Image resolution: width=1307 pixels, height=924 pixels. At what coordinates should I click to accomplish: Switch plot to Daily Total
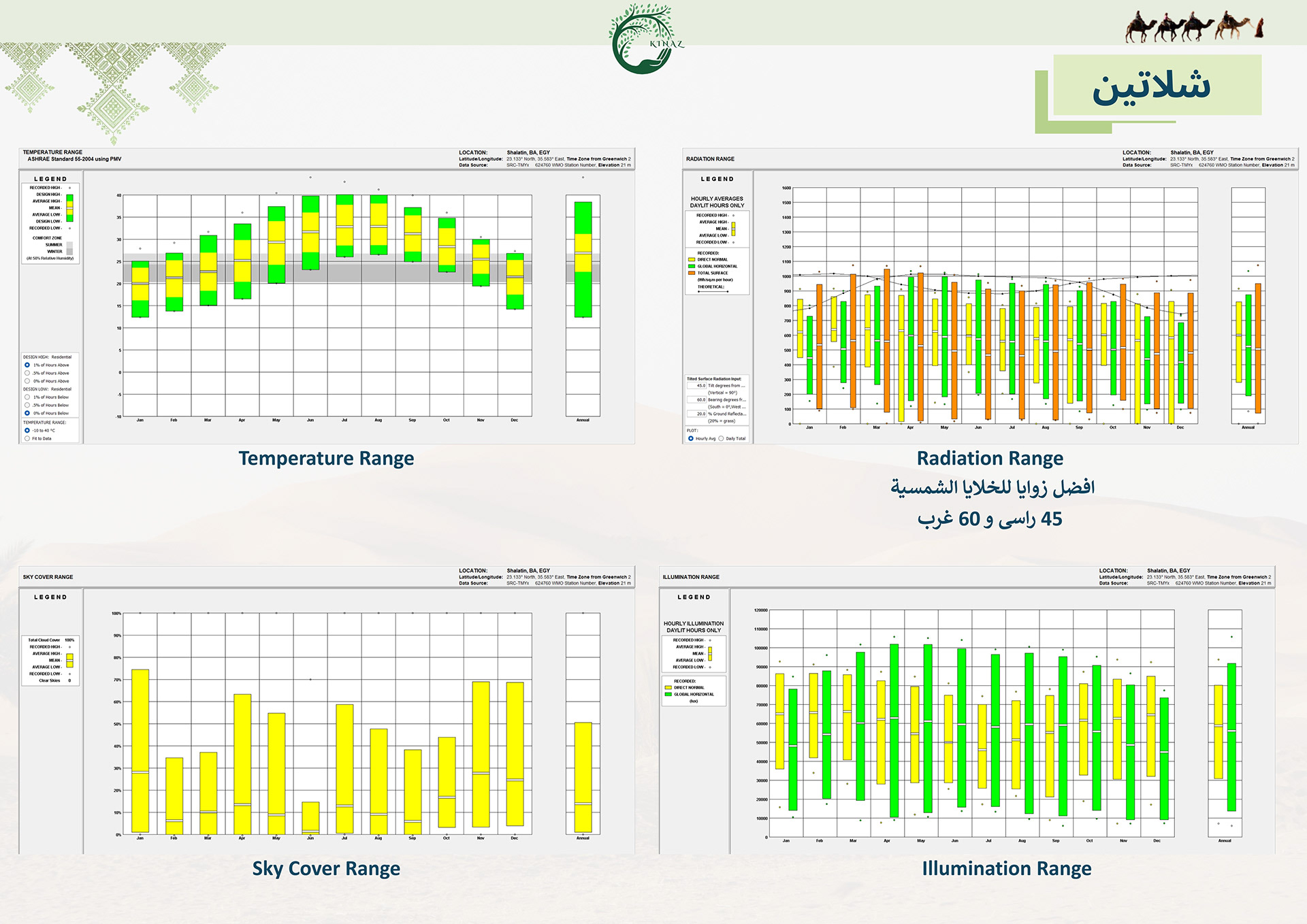point(722,438)
